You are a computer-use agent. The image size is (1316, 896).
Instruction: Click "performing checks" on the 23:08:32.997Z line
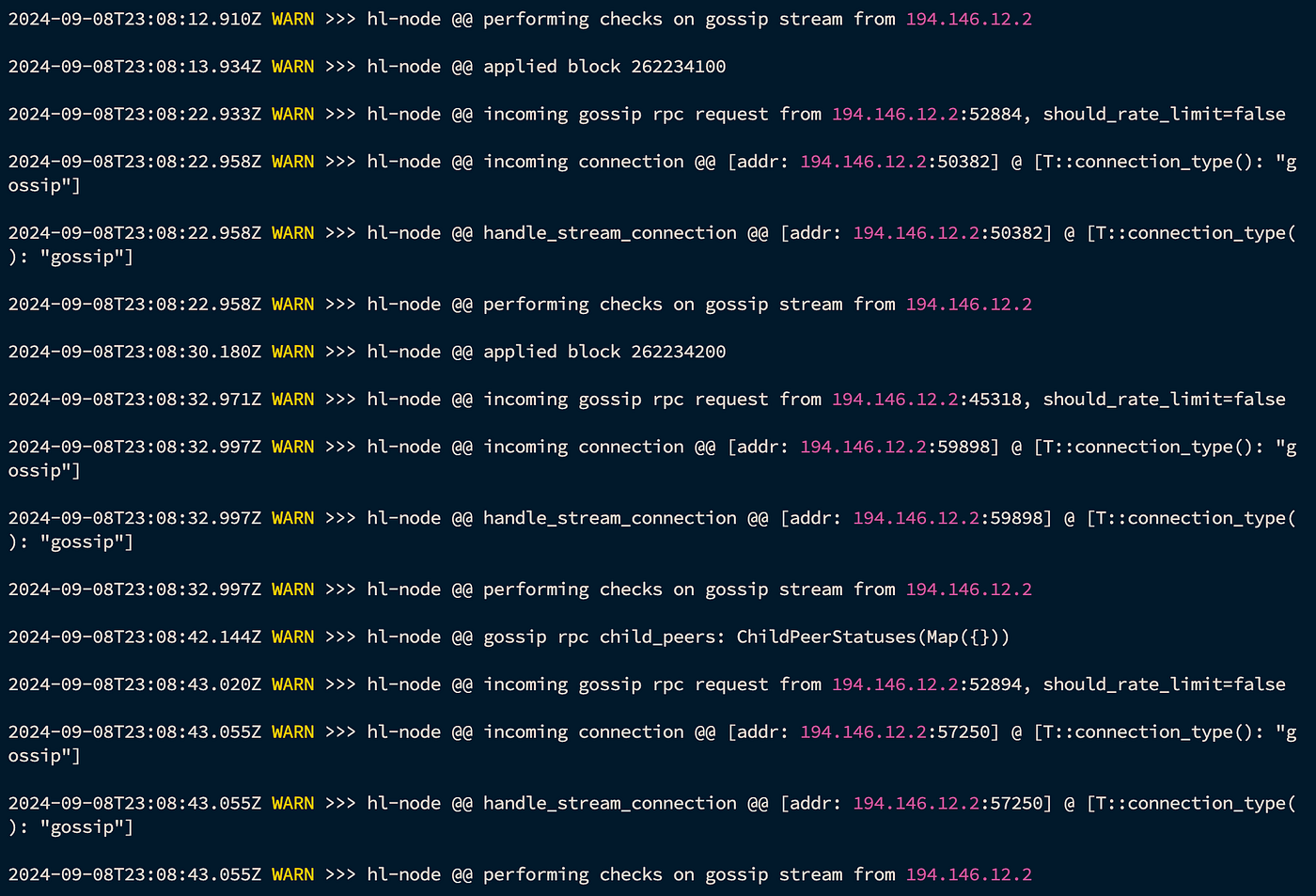coord(572,589)
